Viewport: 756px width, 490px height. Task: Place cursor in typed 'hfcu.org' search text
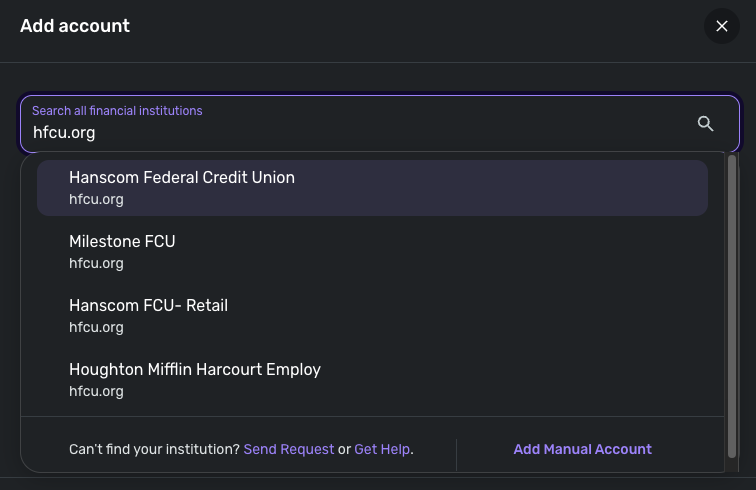click(64, 132)
